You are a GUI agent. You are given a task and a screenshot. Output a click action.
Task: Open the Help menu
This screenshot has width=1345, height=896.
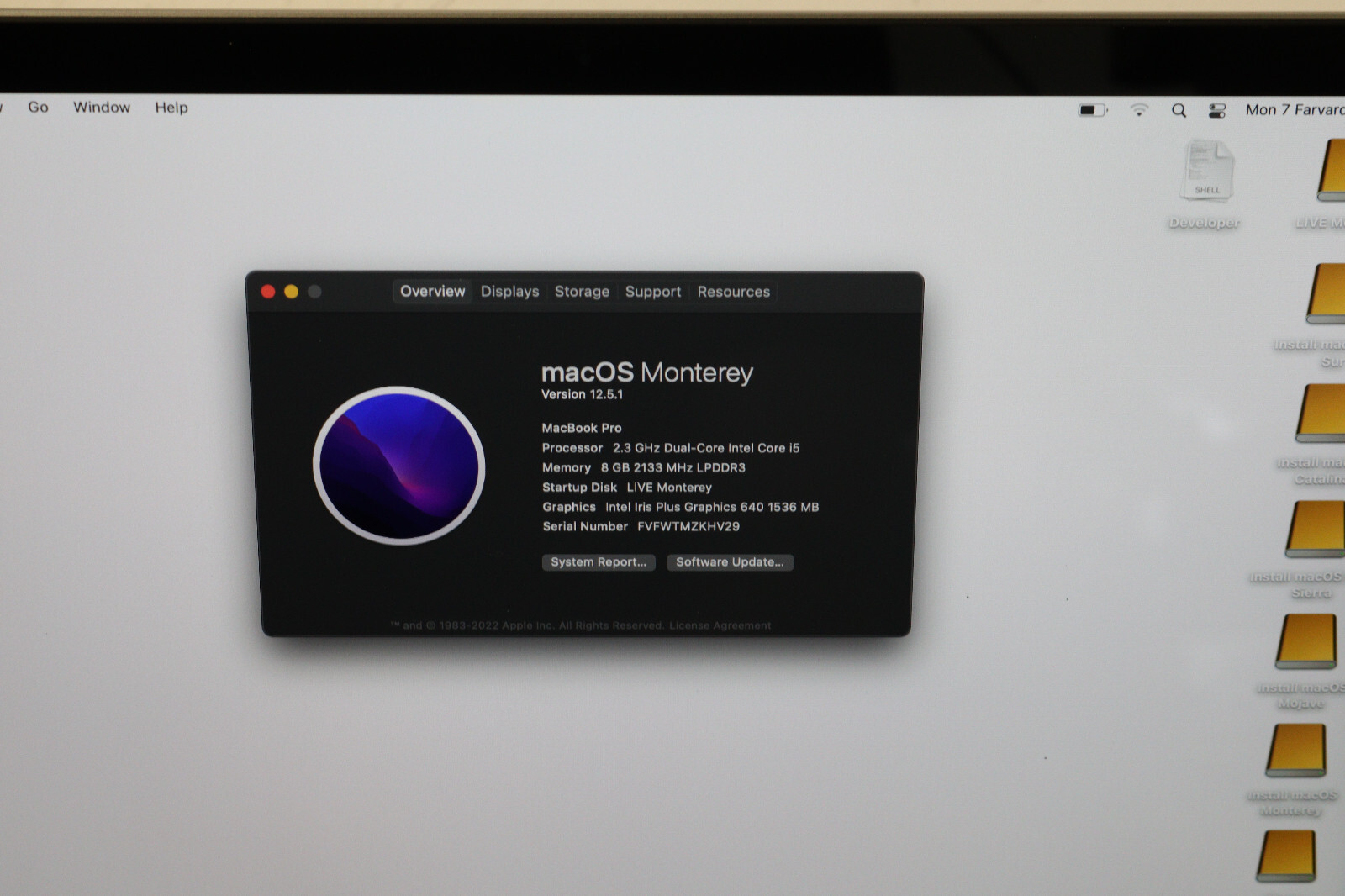point(171,108)
